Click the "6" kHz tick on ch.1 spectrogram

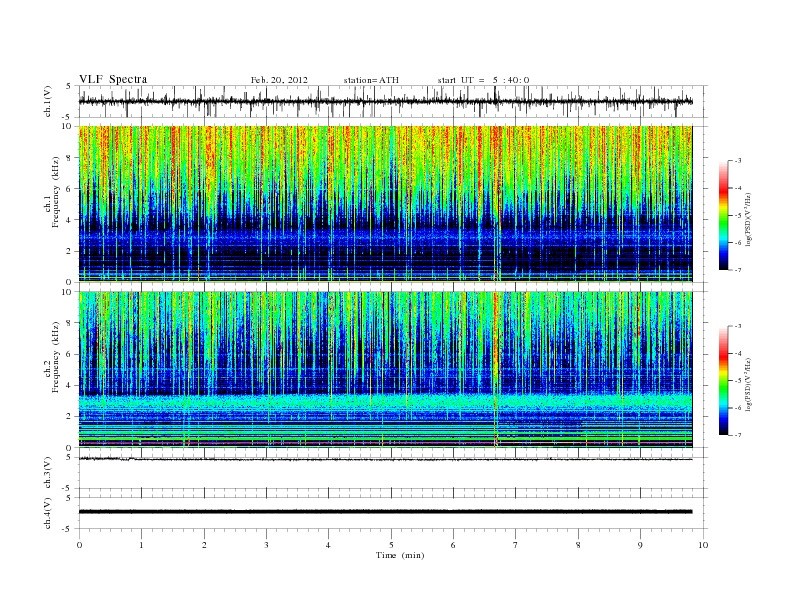pos(69,188)
